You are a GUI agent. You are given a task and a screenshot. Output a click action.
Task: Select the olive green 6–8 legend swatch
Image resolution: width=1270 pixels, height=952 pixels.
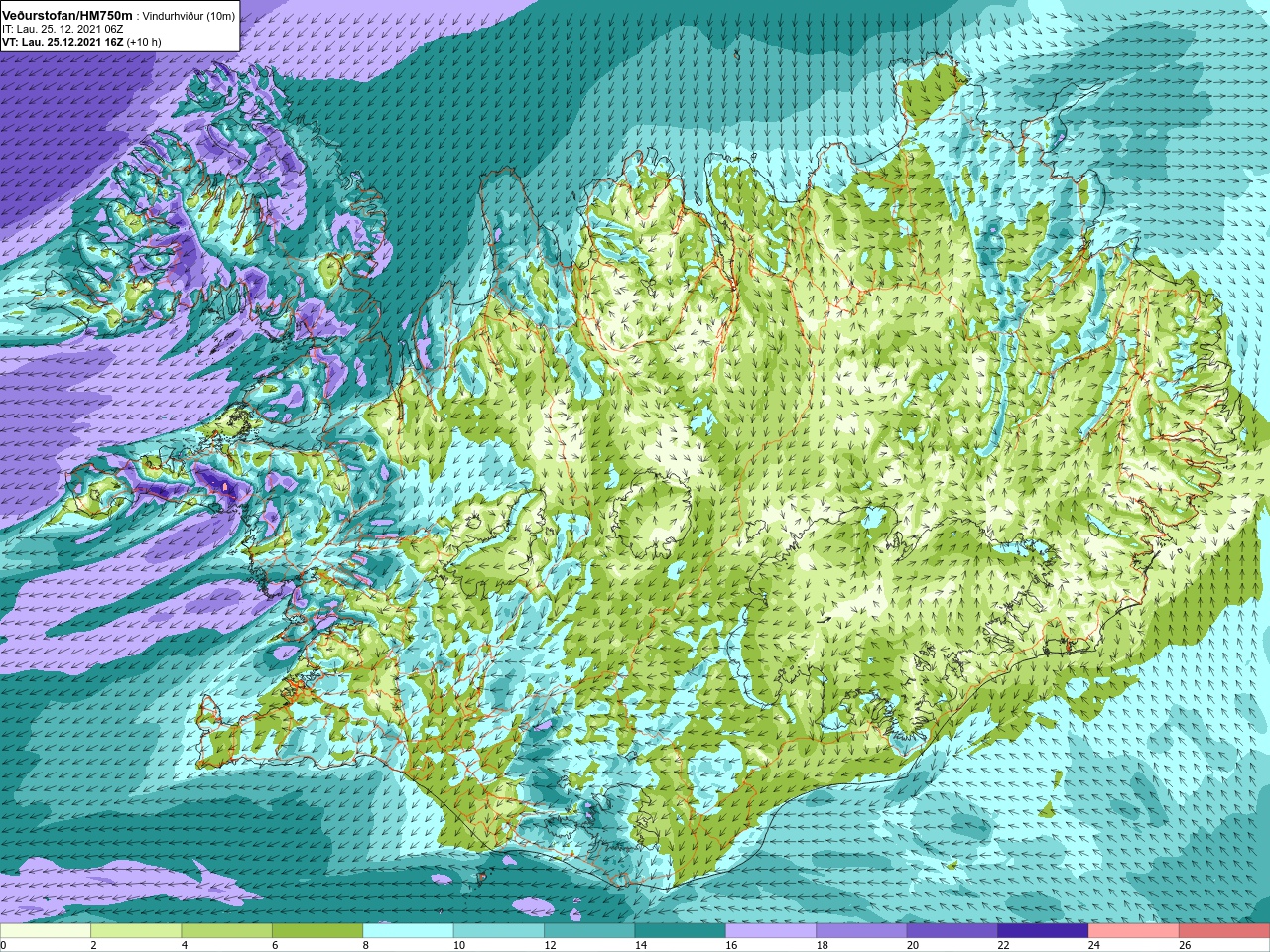point(317,931)
